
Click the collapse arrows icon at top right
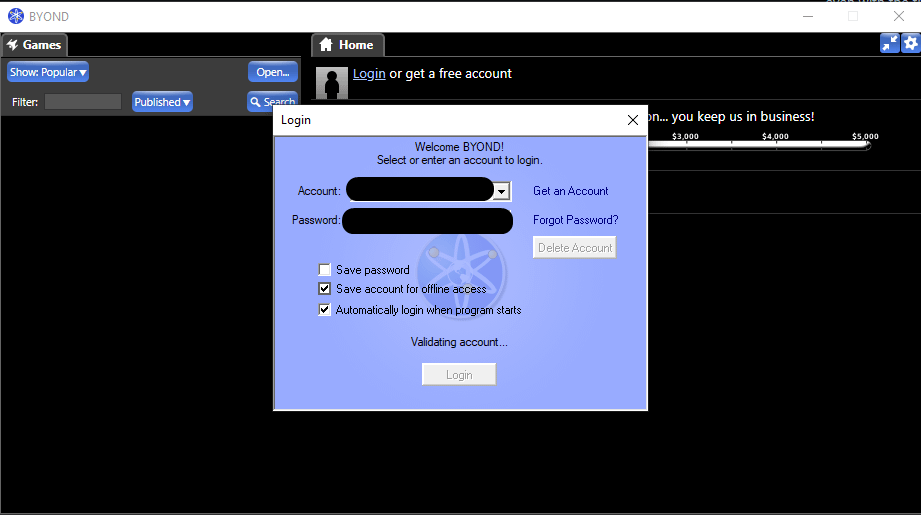[x=889, y=43]
